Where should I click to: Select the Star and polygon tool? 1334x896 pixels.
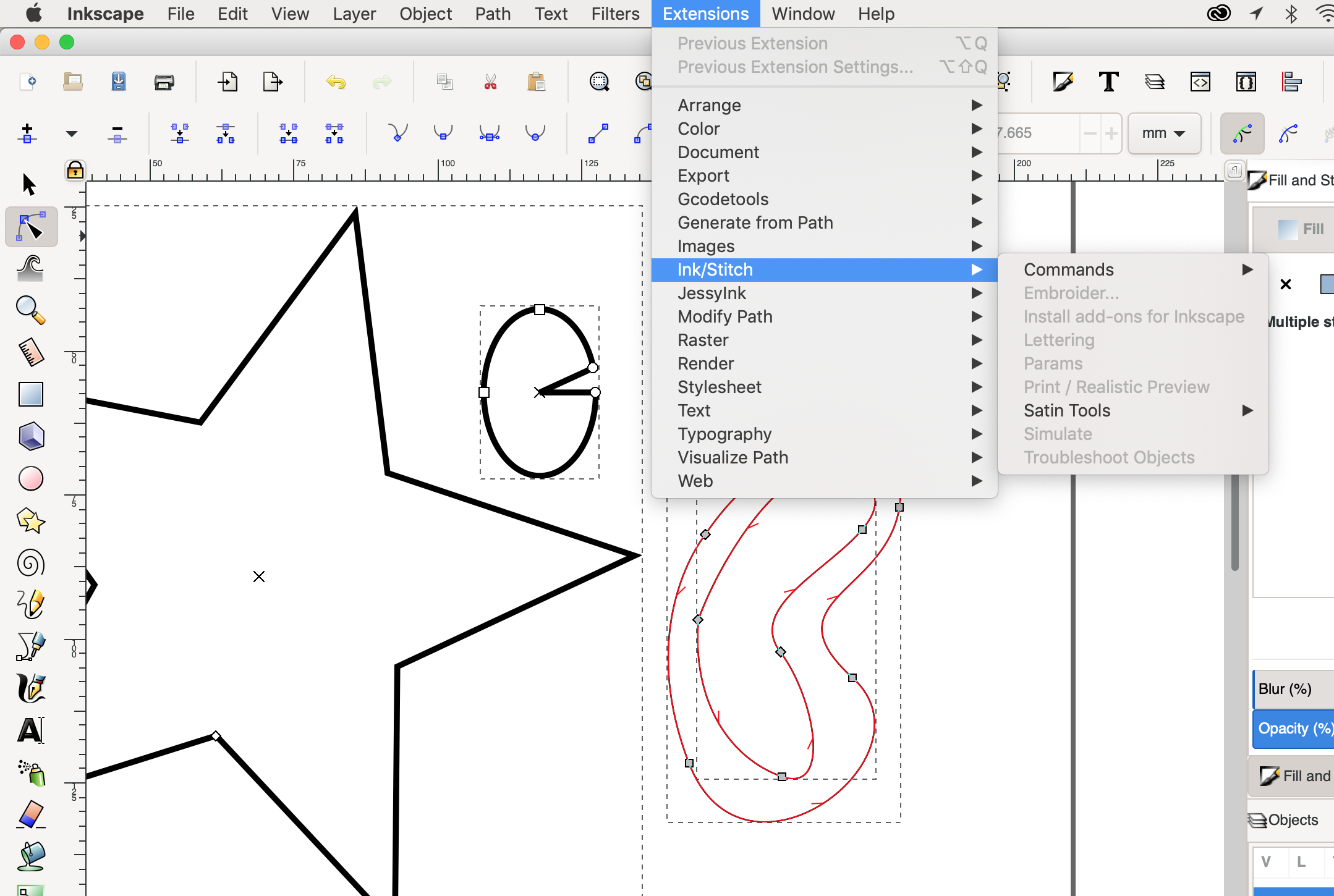point(30,521)
